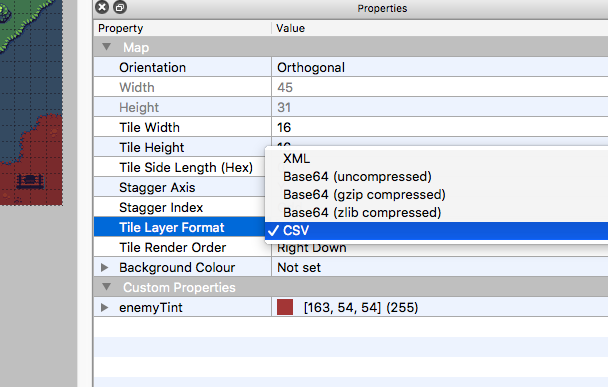Keep the checked CSV option
This screenshot has height=387, width=608.
click(436, 231)
